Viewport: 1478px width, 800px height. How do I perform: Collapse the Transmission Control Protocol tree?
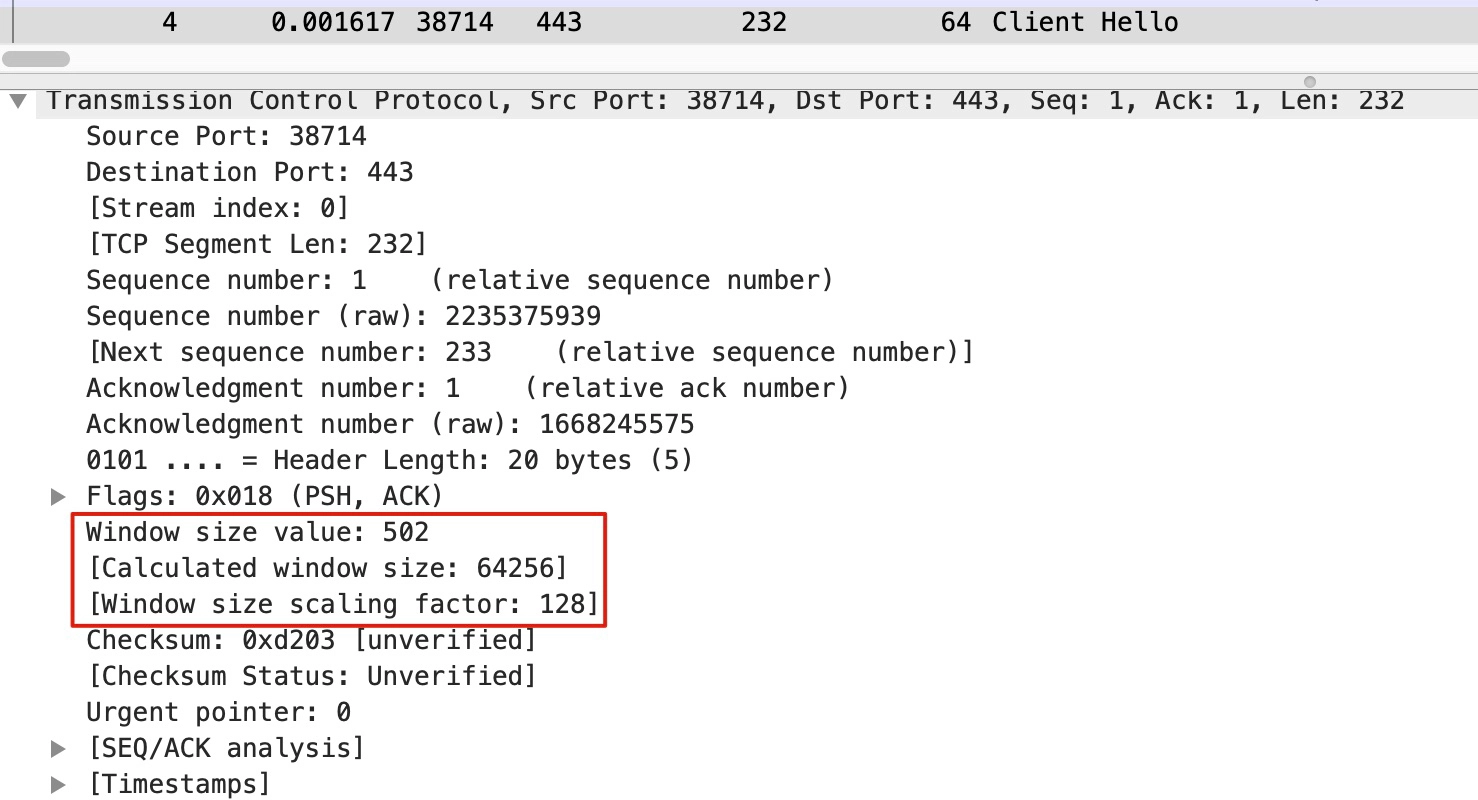tap(17, 101)
